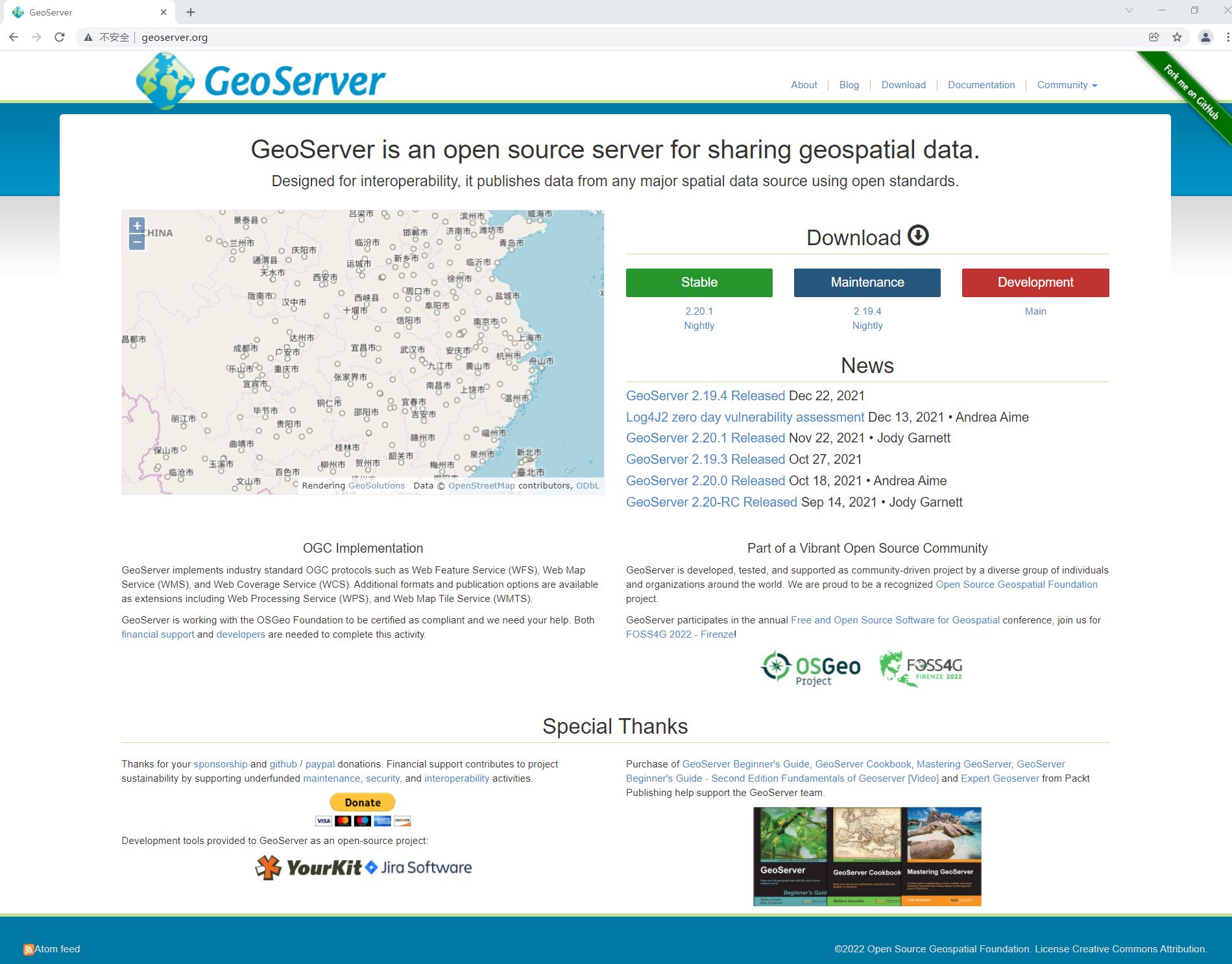
Task: Click the Download arrow circle icon
Action: 918,235
